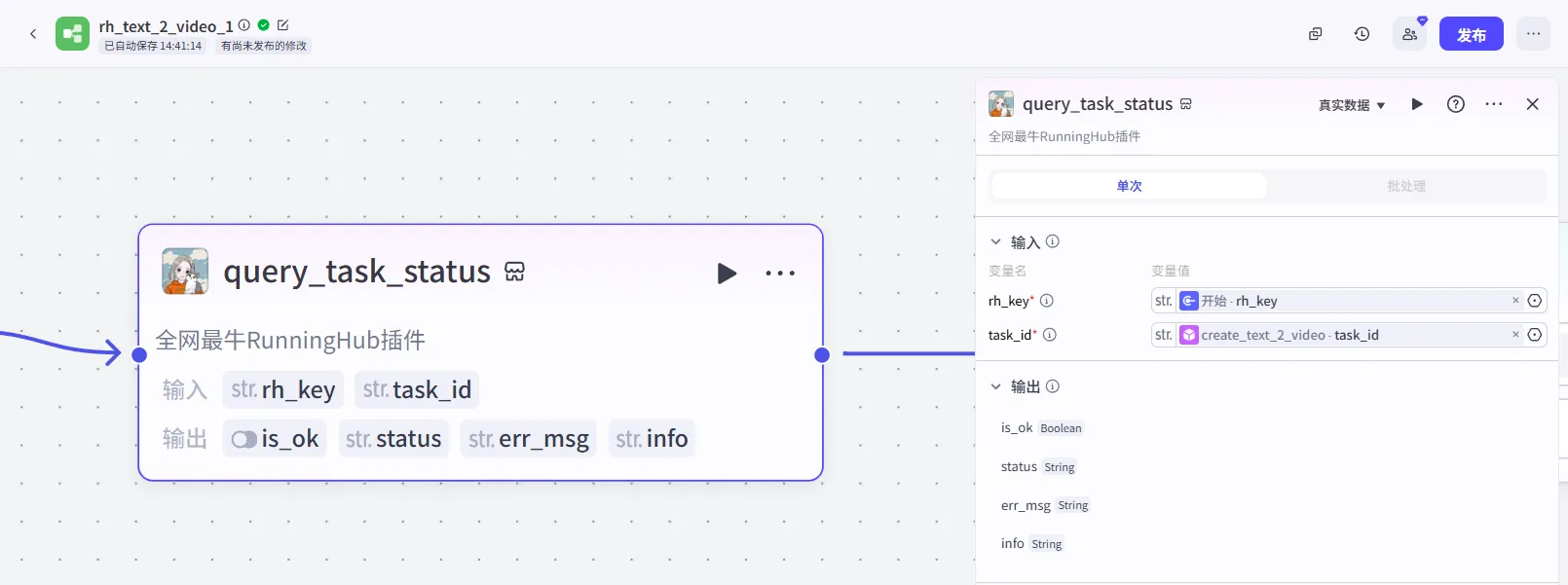Click the is_ok Boolean output row
Screen dimensions: 1568x585
click(1041, 428)
